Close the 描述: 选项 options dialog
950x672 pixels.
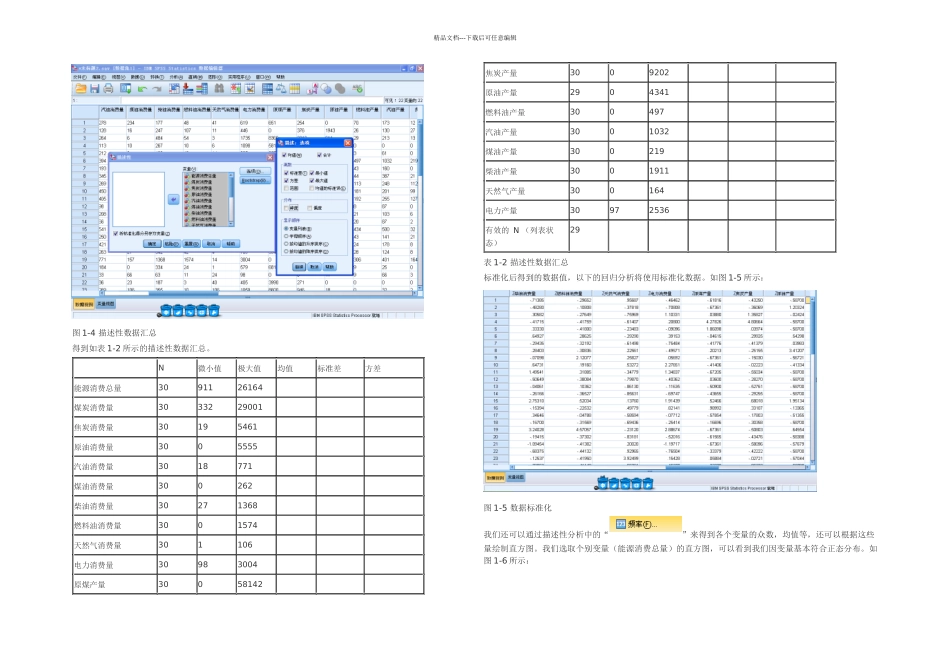tap(348, 143)
